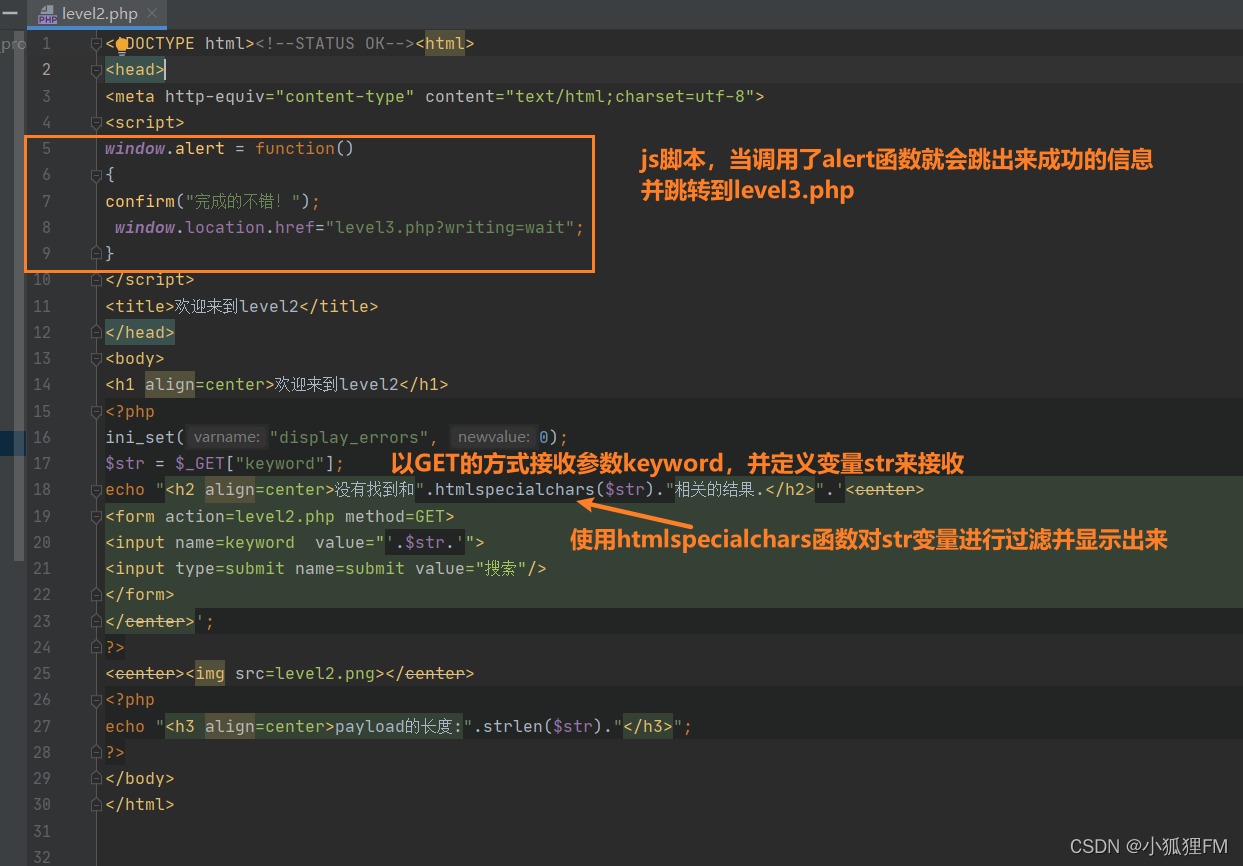The width and height of the screenshot is (1243, 866).
Task: Collapse the fold marker at line 1 DOCTYPE
Action: [x=96, y=44]
